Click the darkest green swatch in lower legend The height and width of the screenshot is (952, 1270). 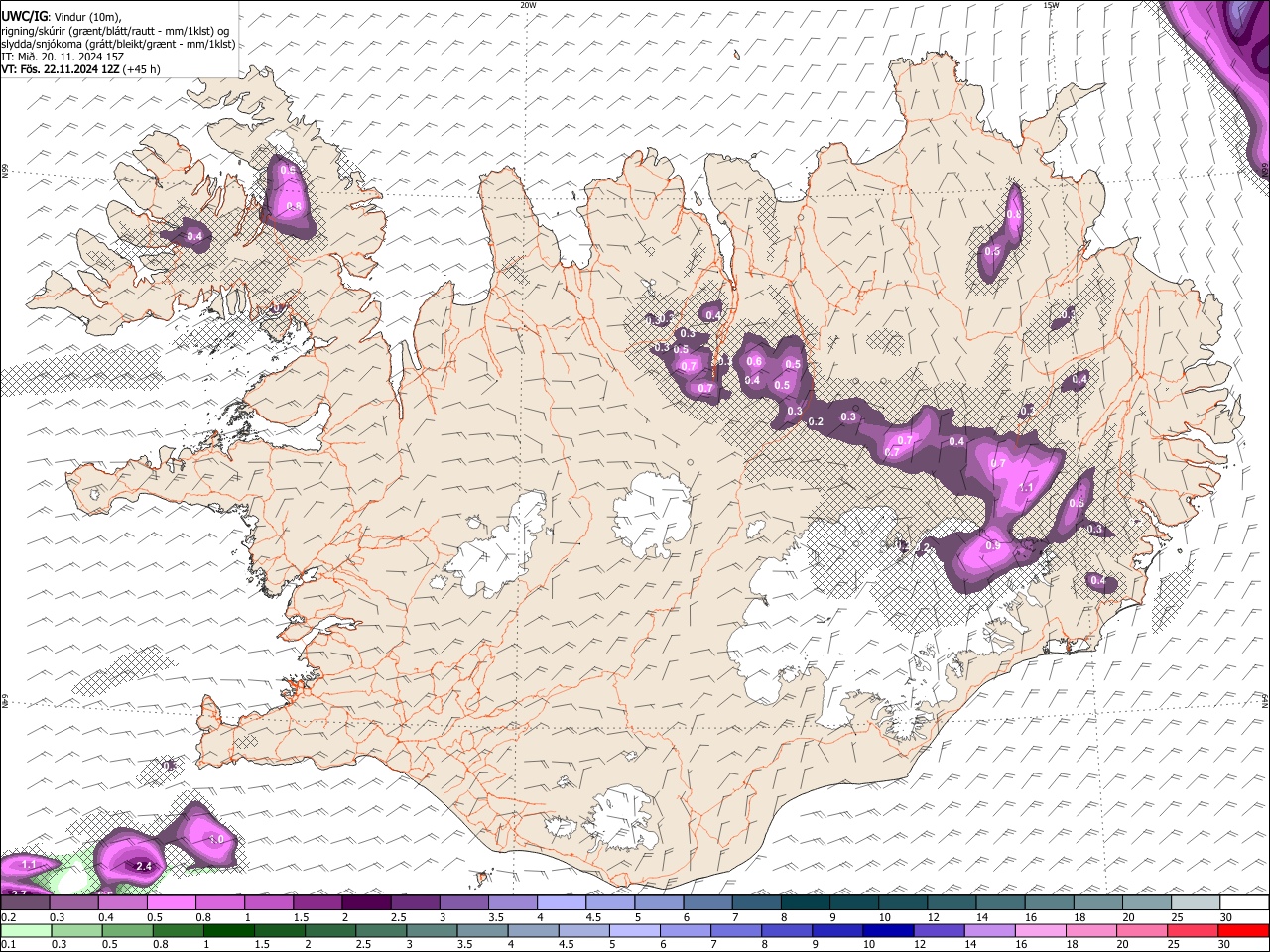click(228, 930)
